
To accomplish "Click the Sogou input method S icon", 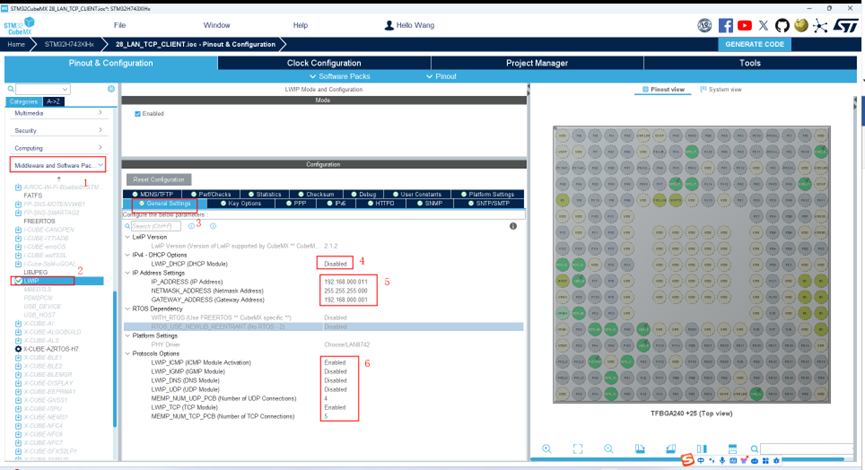I will 687,460.
